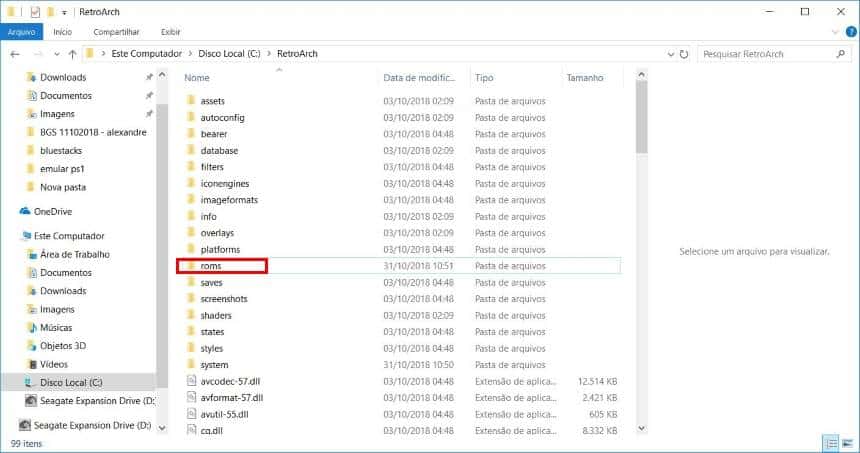
Task: Sort by the Tipo column header
Action: point(484,78)
